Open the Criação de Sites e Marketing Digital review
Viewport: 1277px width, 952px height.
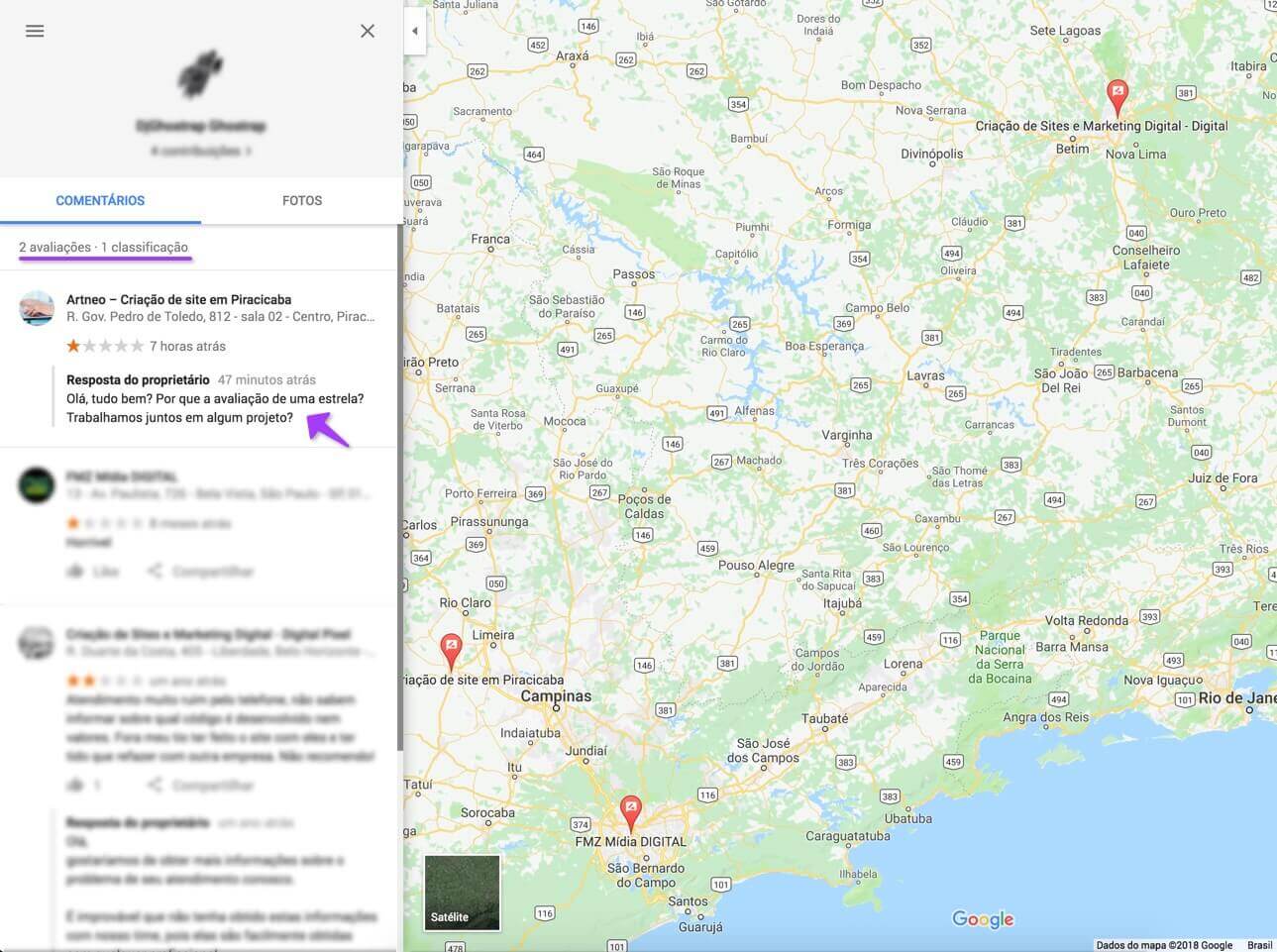(208, 634)
